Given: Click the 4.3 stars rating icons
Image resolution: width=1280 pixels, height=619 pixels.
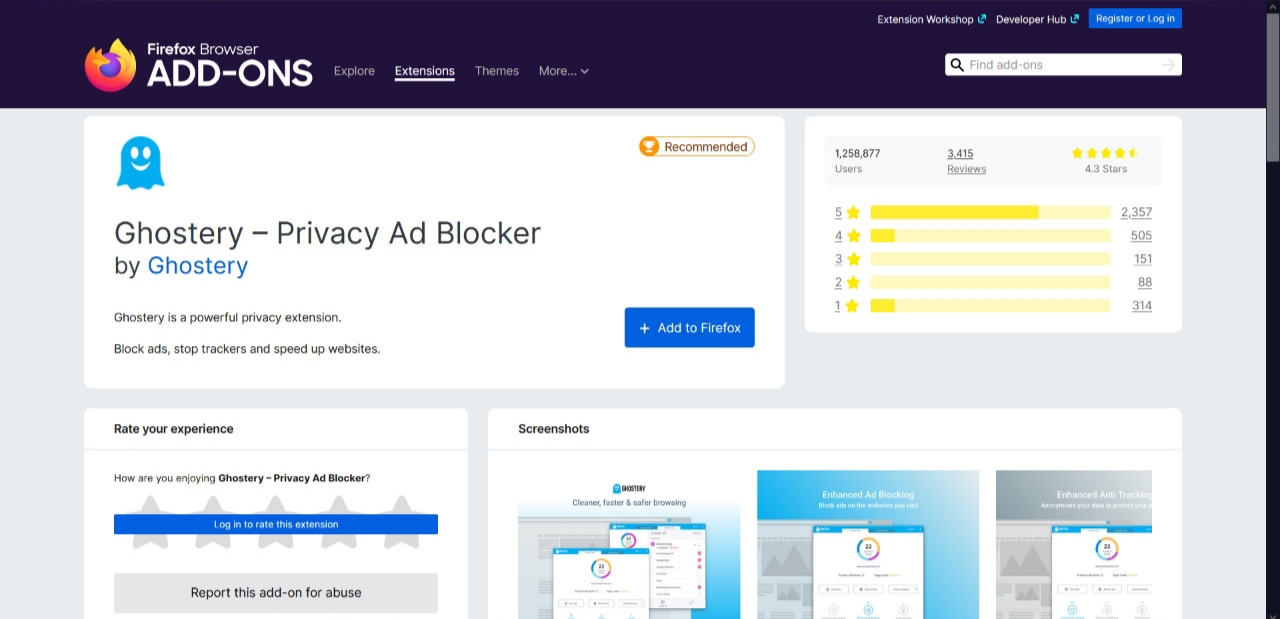Looking at the screenshot, I should 1105,153.
